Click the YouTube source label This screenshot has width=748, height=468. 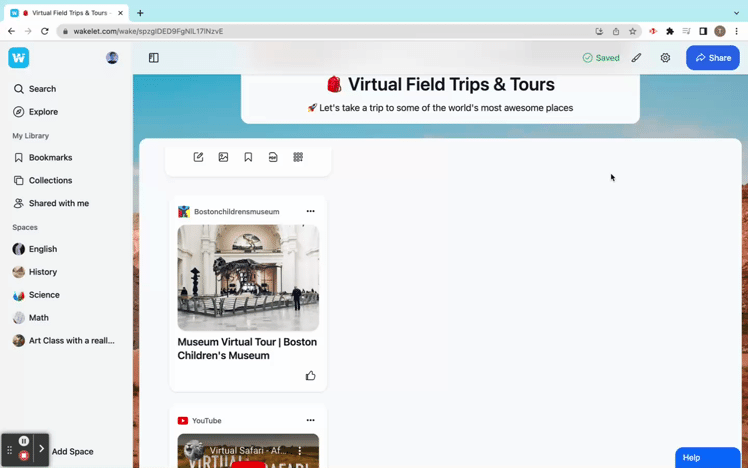click(x=207, y=421)
